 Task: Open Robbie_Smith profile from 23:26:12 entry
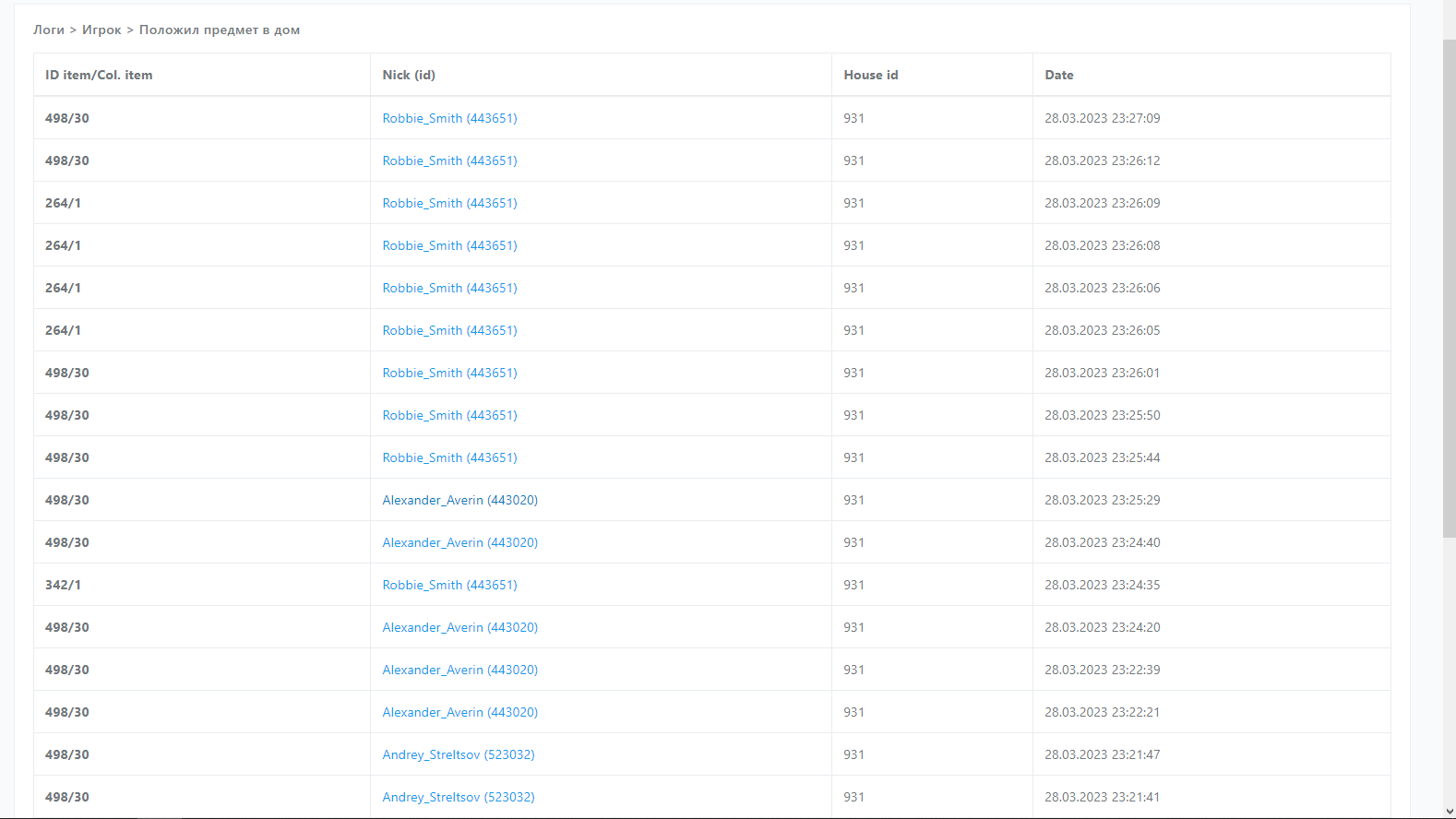(449, 160)
